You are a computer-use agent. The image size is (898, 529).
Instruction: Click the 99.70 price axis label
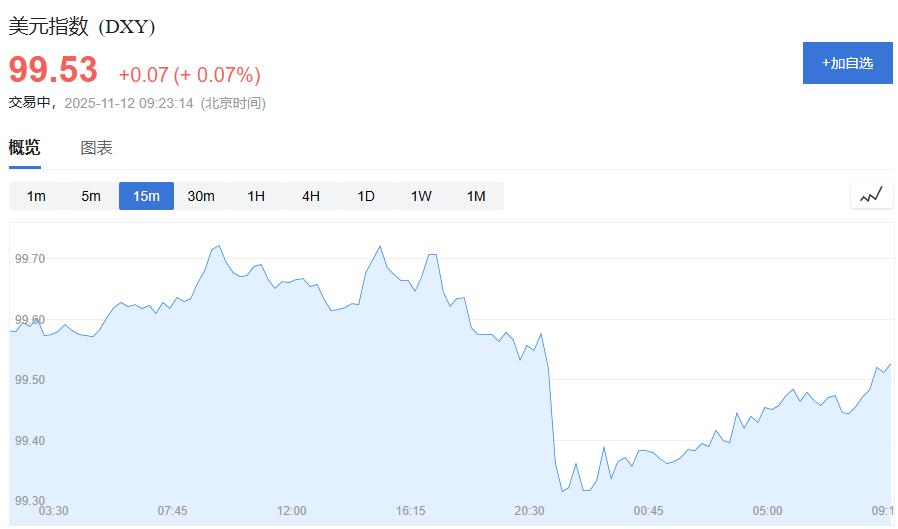pos(30,259)
